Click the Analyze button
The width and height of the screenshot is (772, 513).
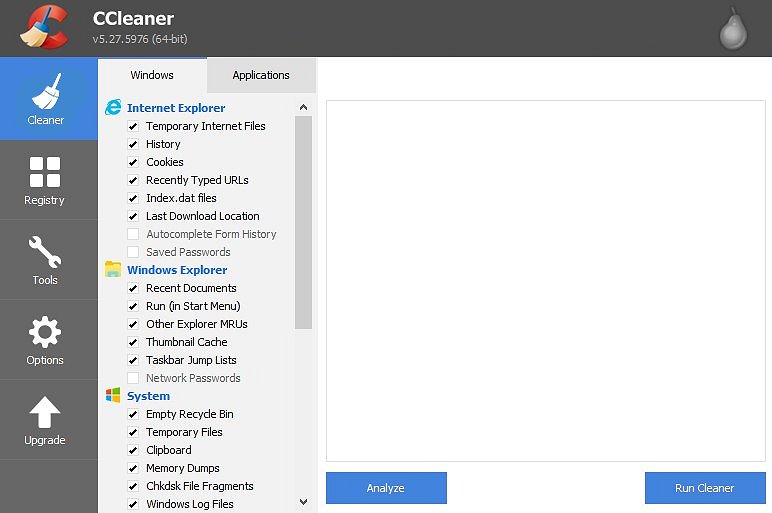pos(386,488)
